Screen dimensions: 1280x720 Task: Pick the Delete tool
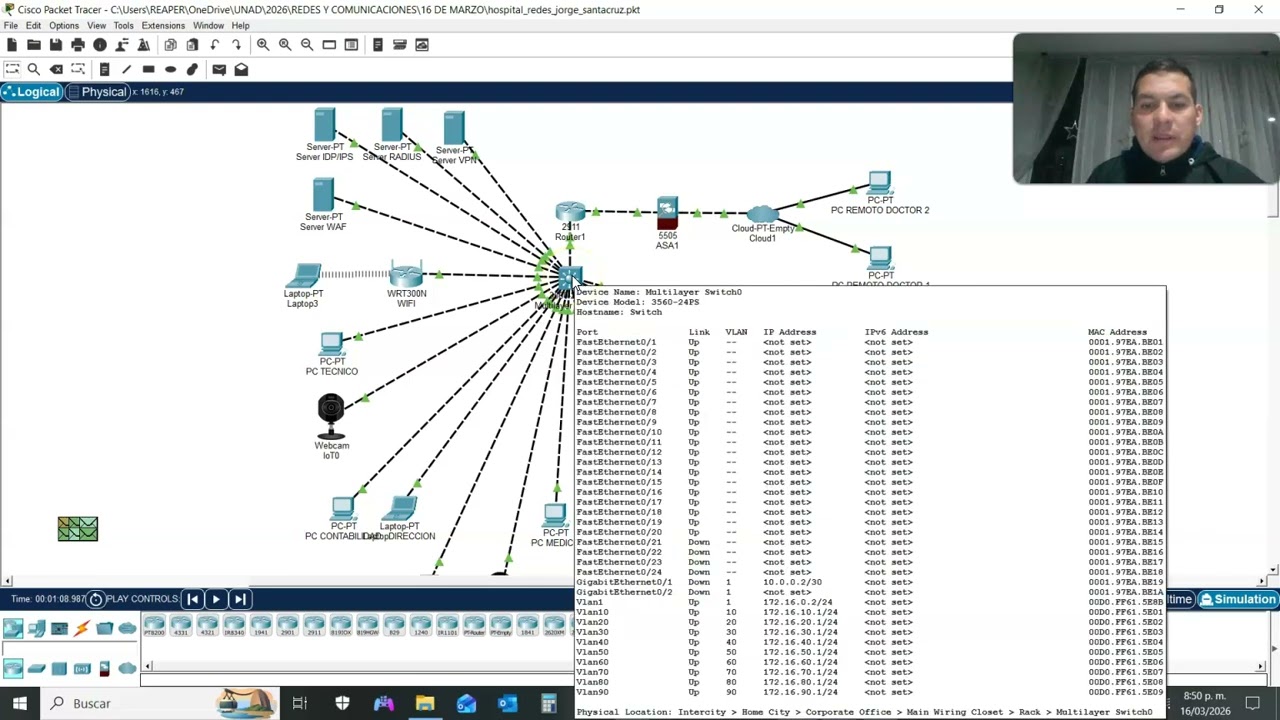pyautogui.click(x=56, y=69)
